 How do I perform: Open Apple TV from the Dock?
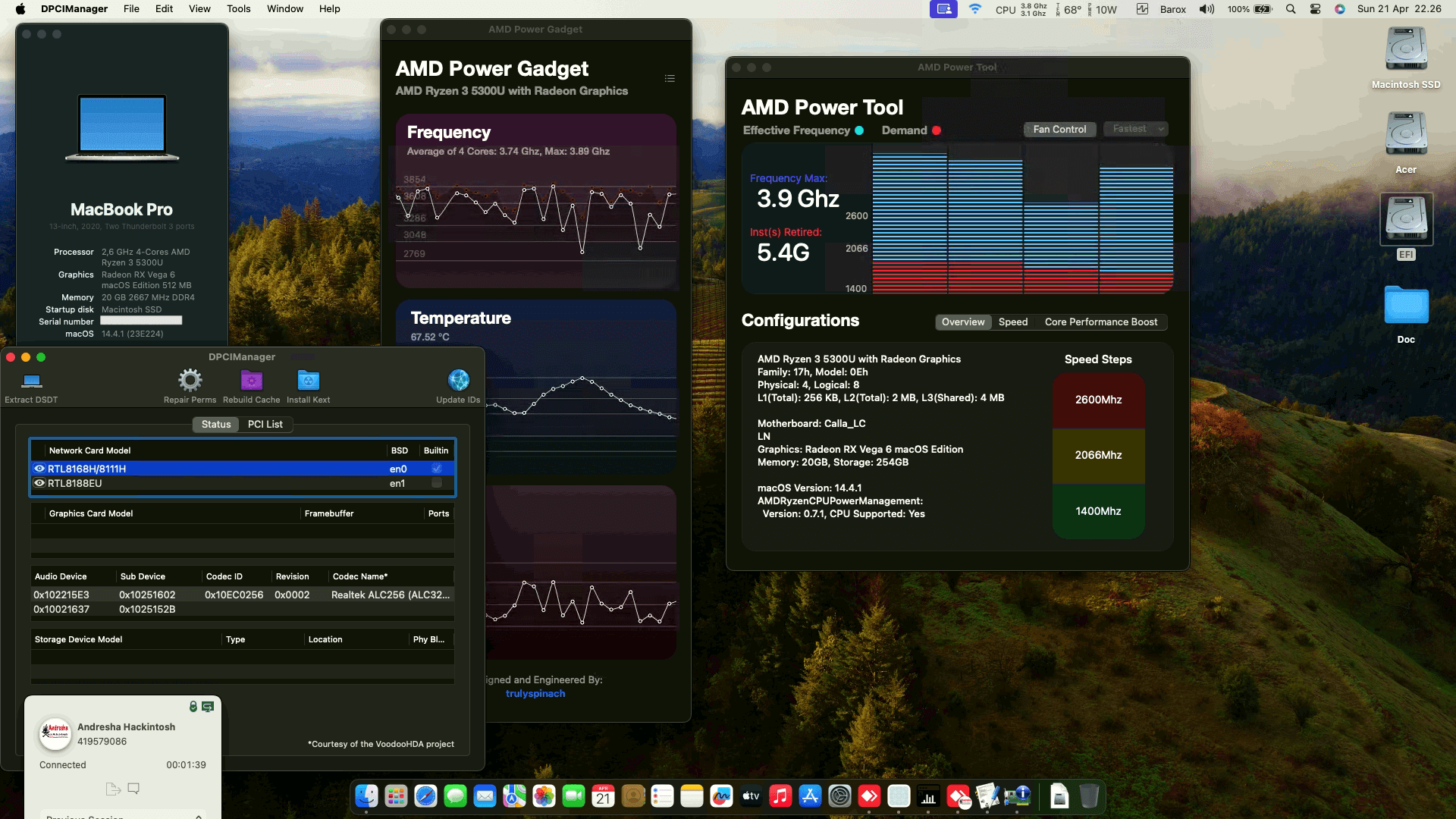pos(751,795)
